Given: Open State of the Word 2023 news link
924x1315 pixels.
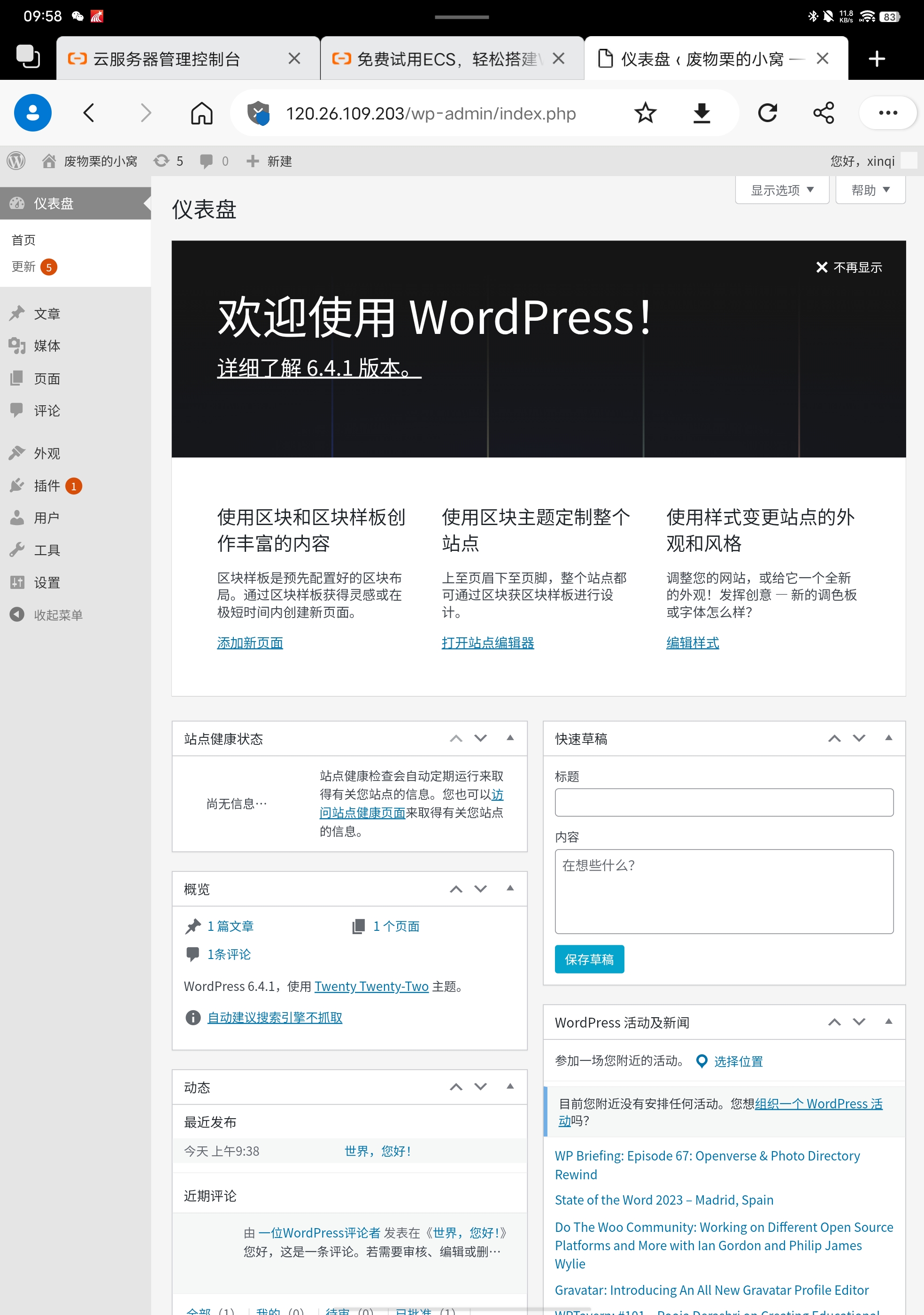Looking at the screenshot, I should click(x=663, y=1200).
